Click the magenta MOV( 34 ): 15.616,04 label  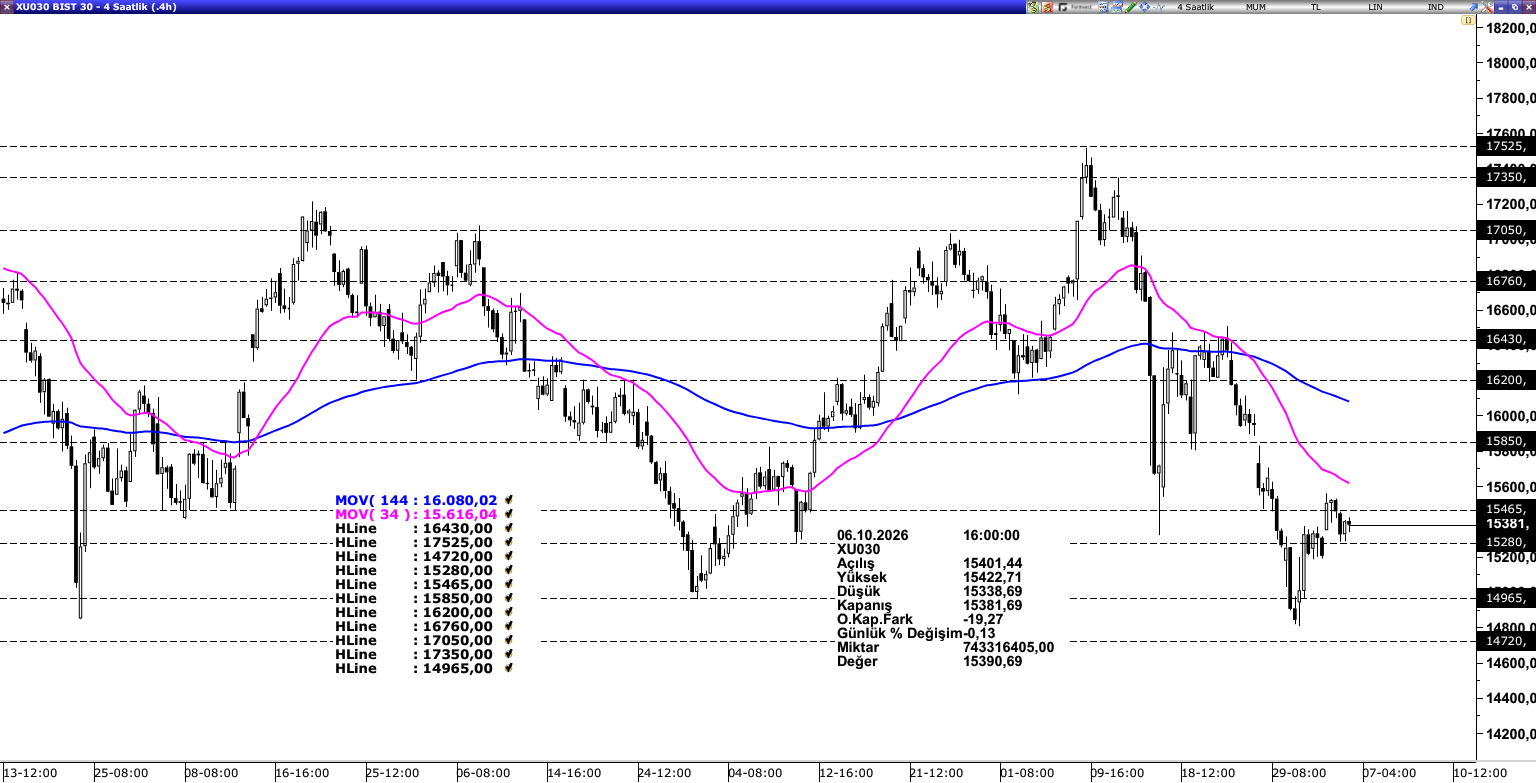[416, 514]
